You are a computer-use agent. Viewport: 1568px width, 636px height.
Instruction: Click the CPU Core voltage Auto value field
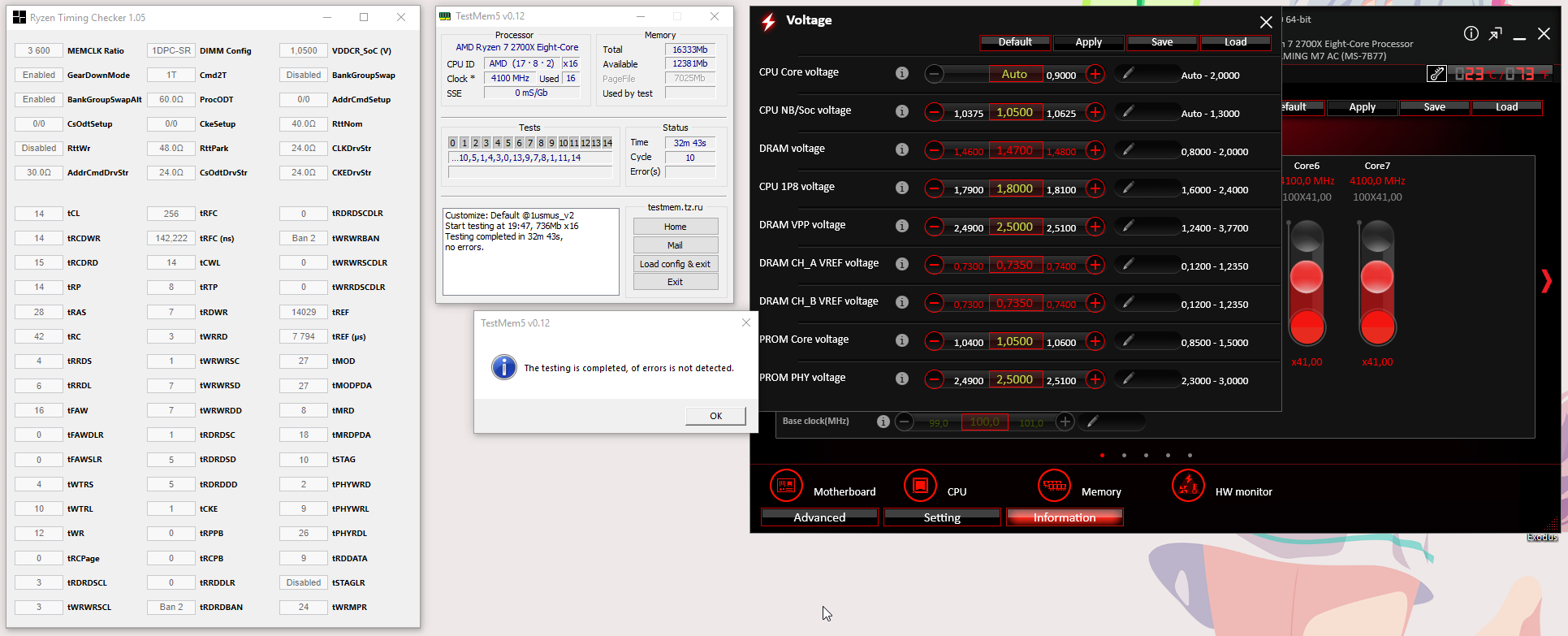pos(1014,74)
